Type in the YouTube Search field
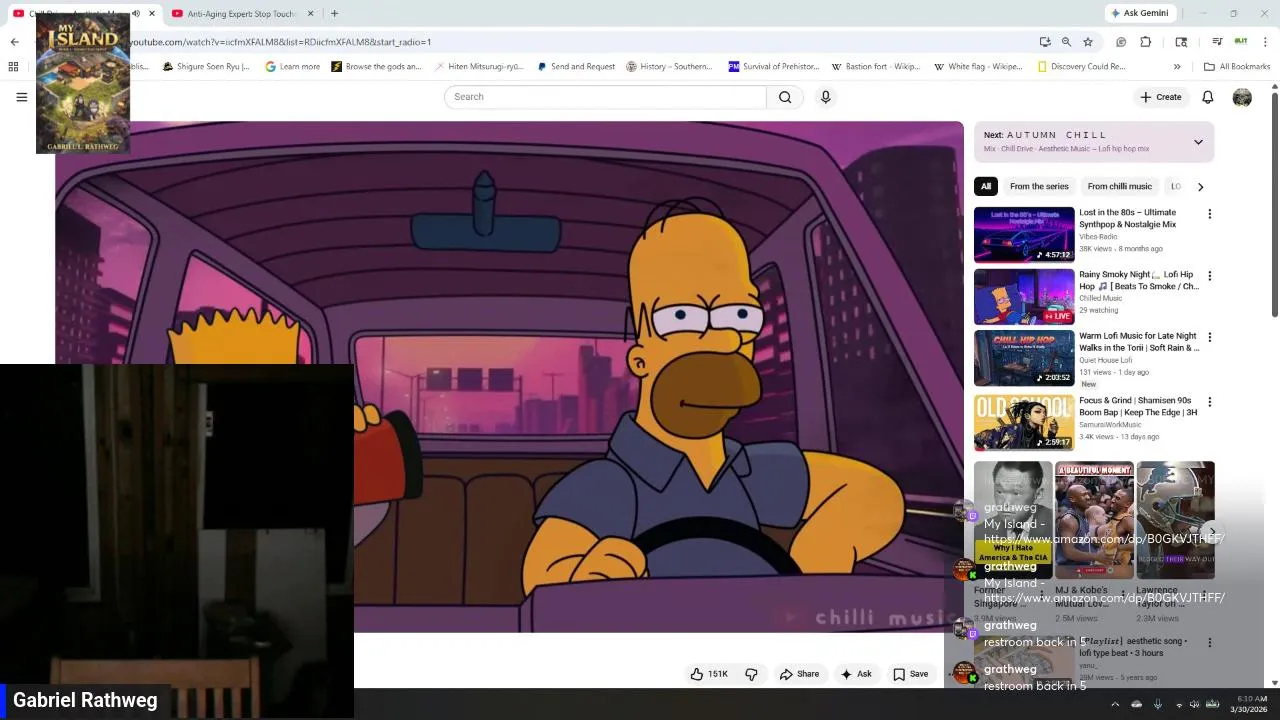Screen dimensions: 1280x720 [605, 97]
